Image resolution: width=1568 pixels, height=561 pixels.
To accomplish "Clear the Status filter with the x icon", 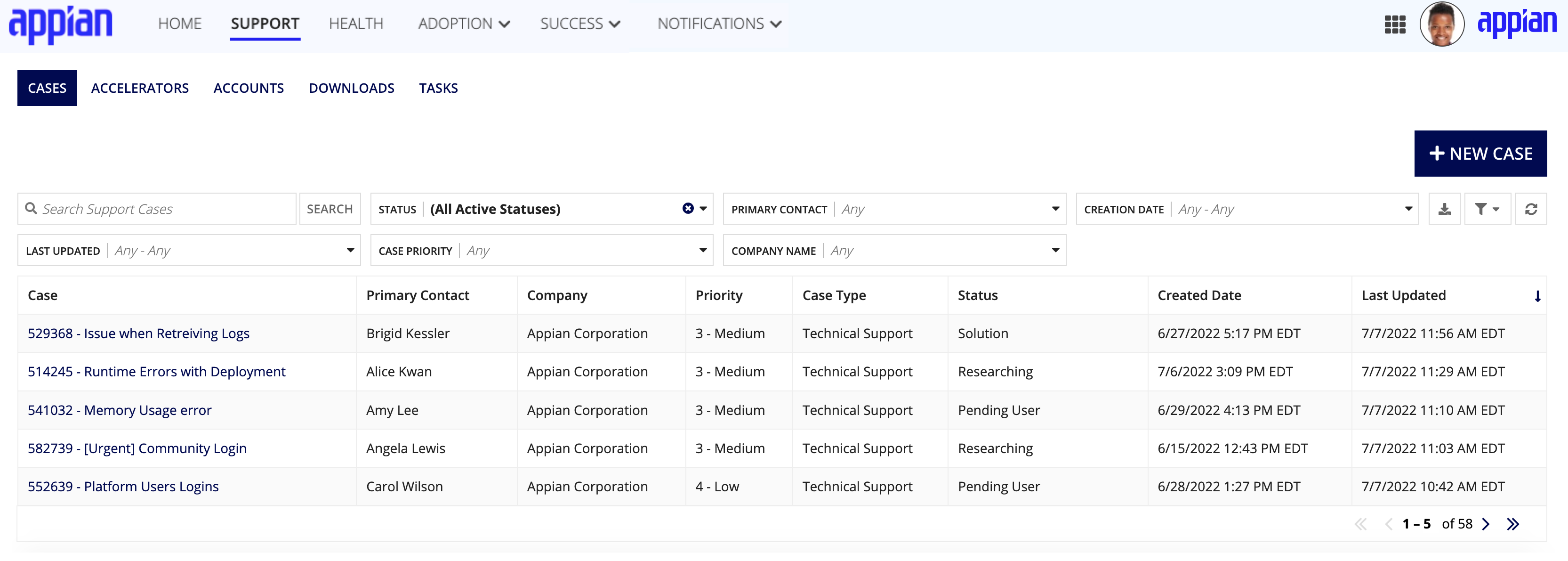I will pyautogui.click(x=688, y=208).
